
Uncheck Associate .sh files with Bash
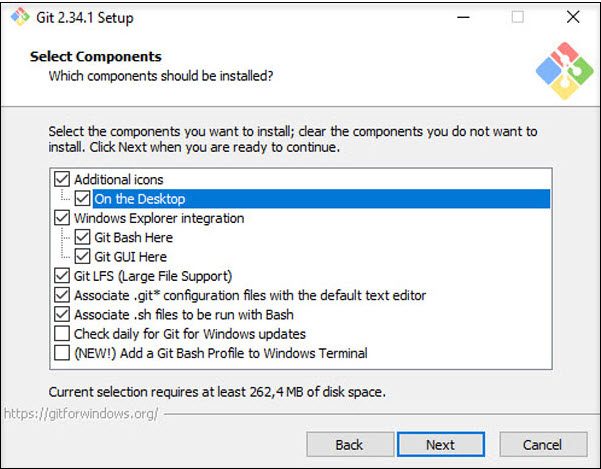[63, 314]
